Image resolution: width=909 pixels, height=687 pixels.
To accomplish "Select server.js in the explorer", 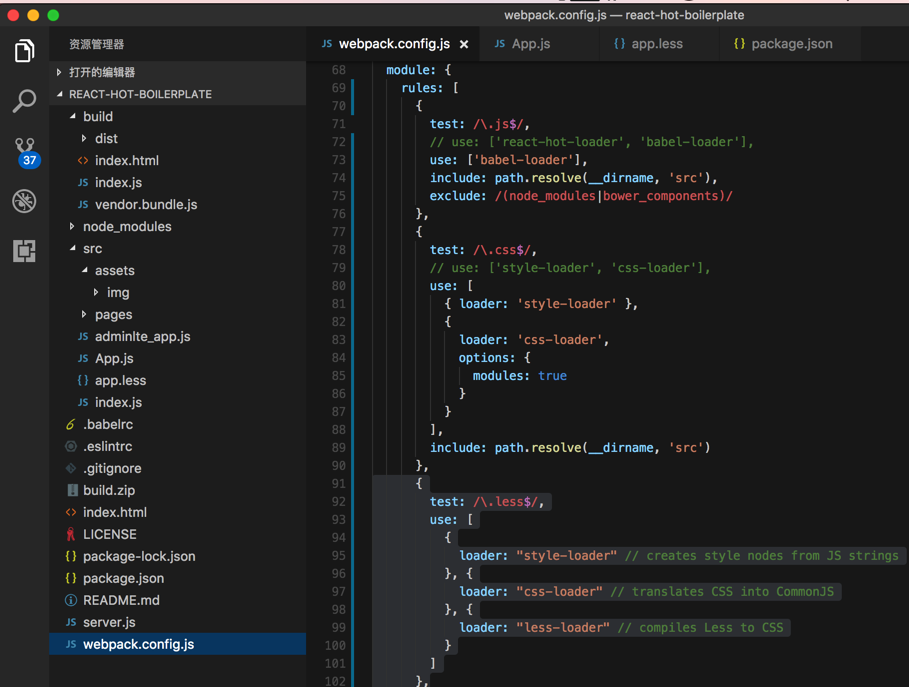I will 109,623.
